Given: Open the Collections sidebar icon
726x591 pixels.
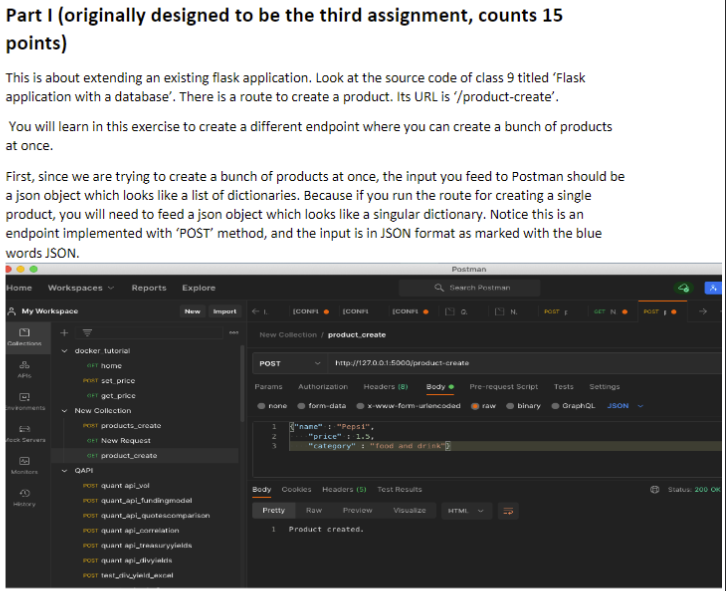Looking at the screenshot, I should pos(25,337).
